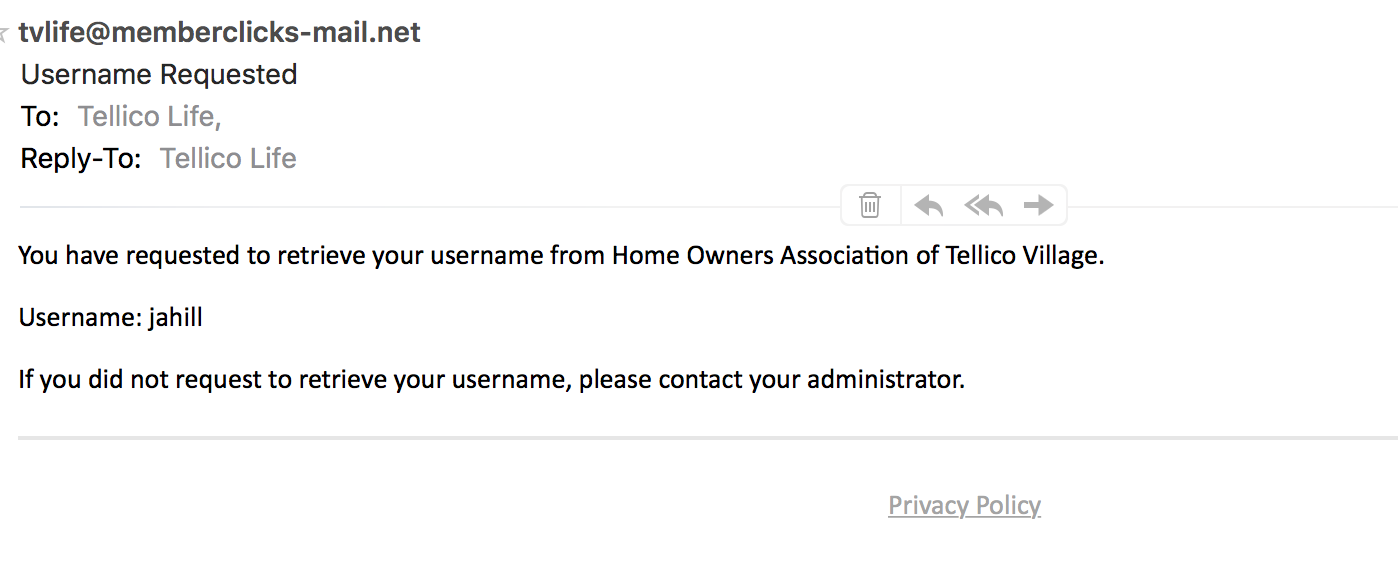This screenshot has height=562, width=1398.
Task: Click the Reply-To contact "Tellico Life"
Action: pos(228,159)
